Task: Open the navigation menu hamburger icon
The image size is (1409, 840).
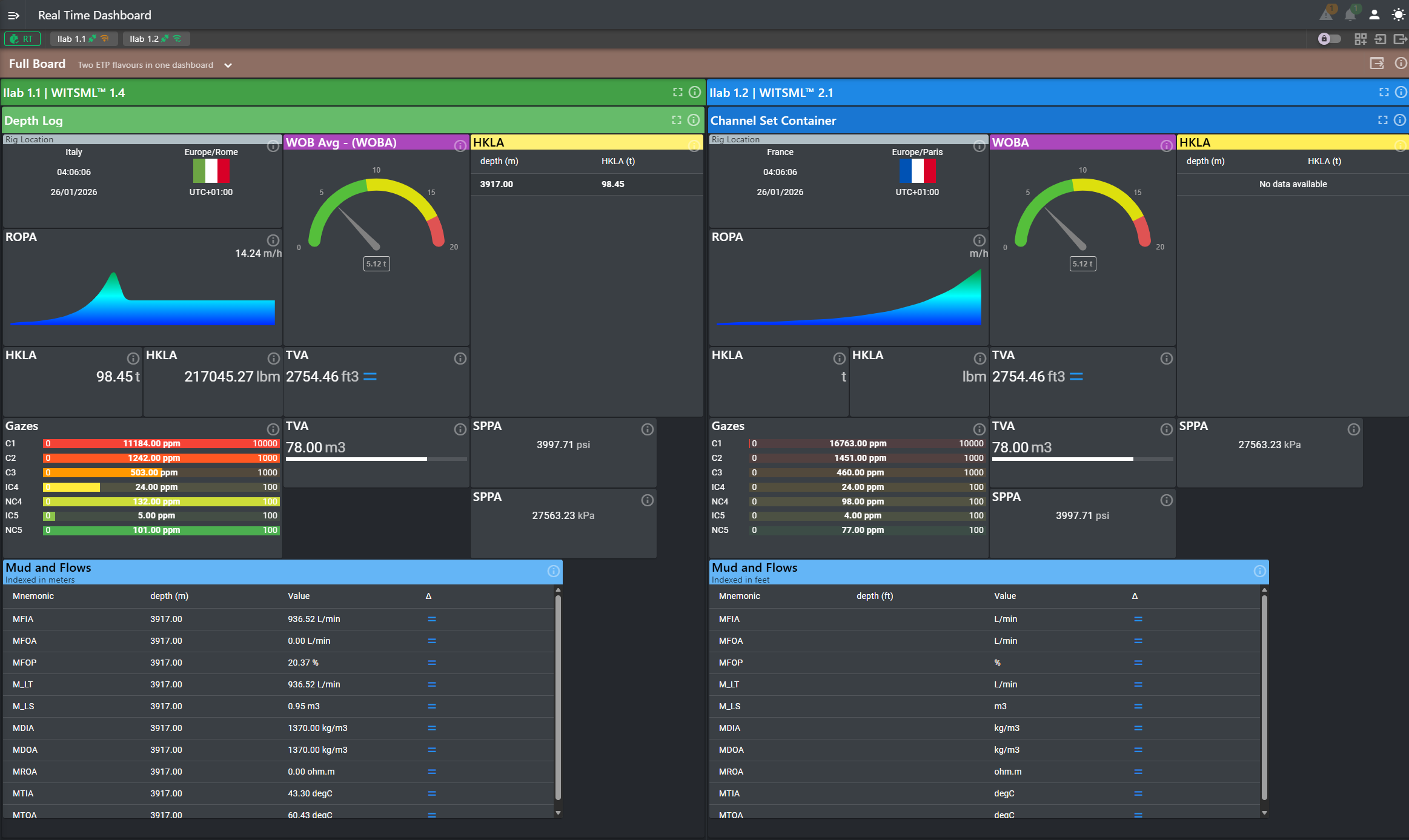Action: (x=13, y=15)
